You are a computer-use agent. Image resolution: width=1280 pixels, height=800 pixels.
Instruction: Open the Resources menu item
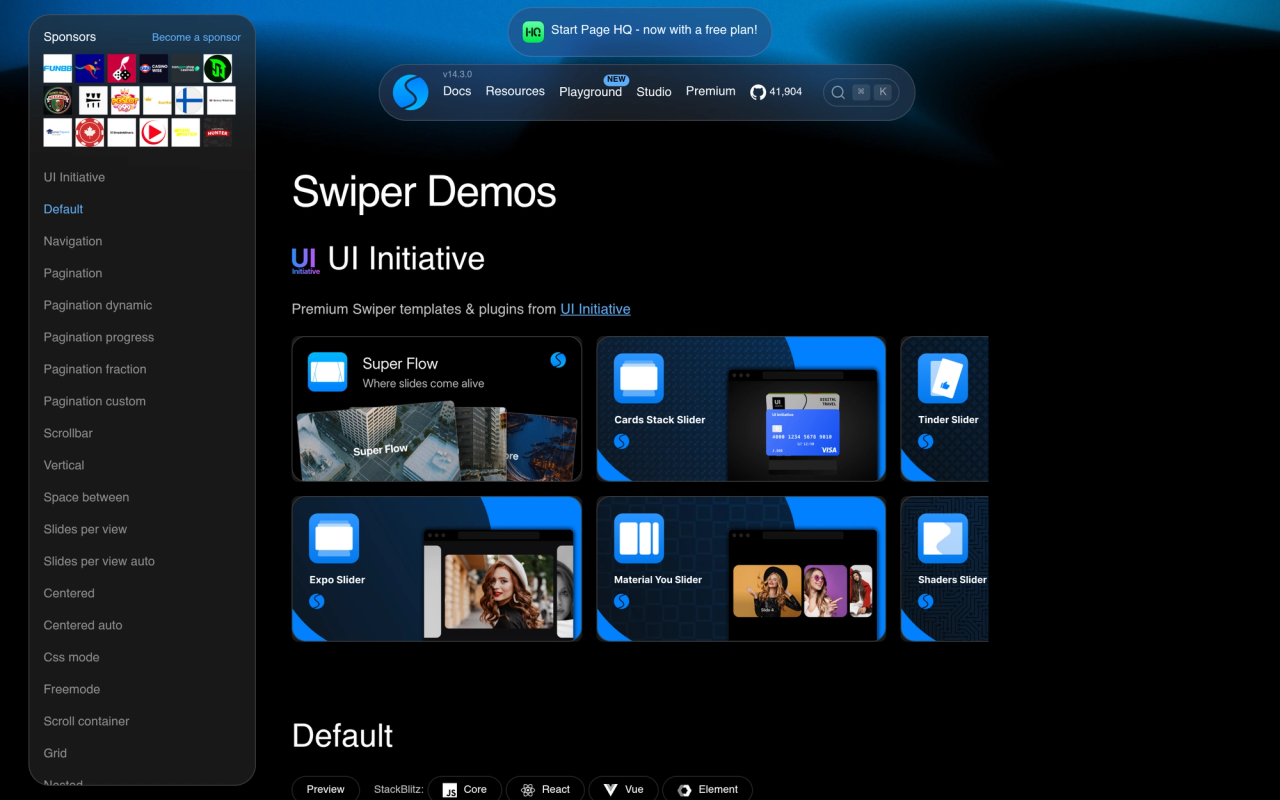[515, 91]
